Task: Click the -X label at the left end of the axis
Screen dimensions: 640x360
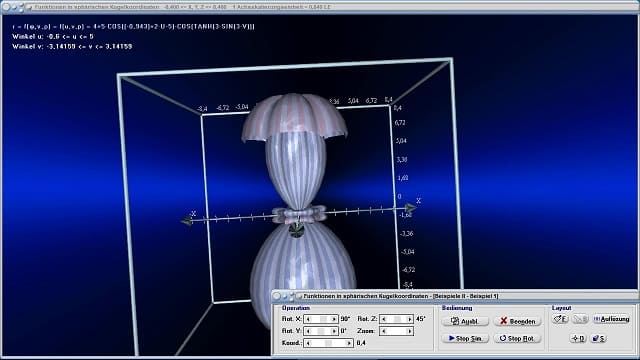Action: coord(193,213)
